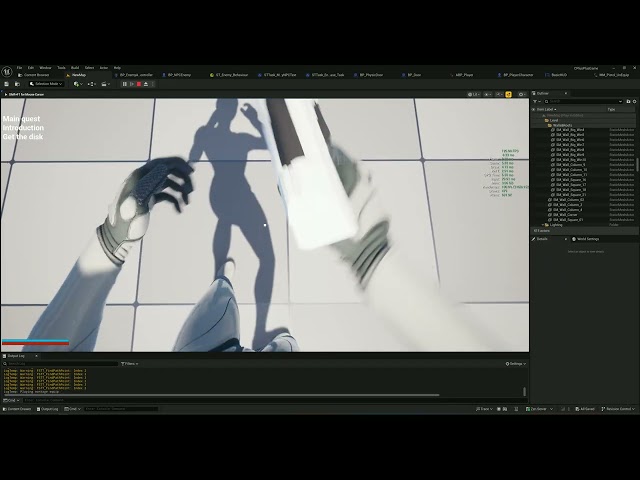This screenshot has width=640, height=480.
Task: Click the Output Log horizontal scrollbar
Action: [x=222, y=395]
